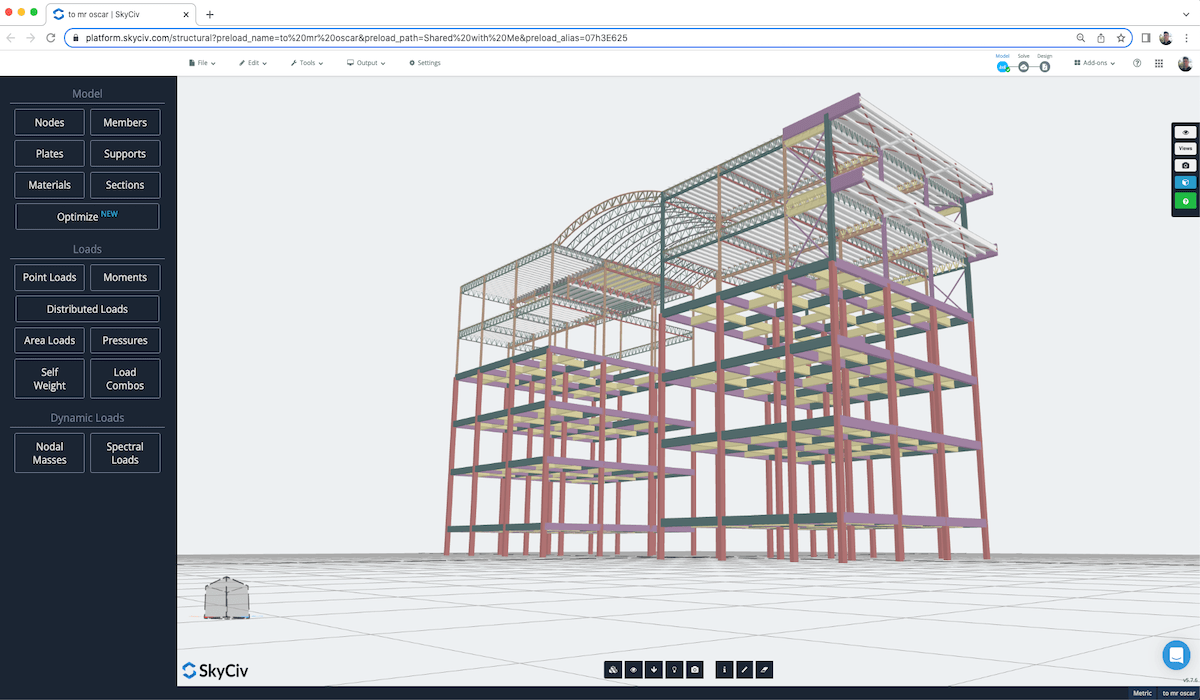Open the screenshot camera tool in the bottom toolbar

[694, 669]
